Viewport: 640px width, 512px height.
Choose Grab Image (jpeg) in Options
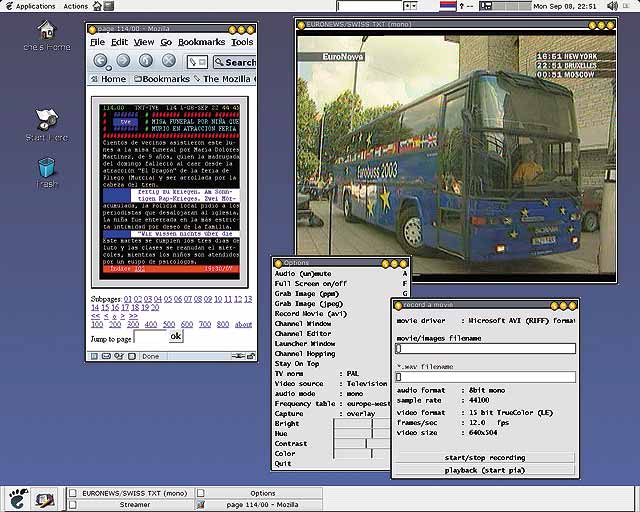coord(309,303)
